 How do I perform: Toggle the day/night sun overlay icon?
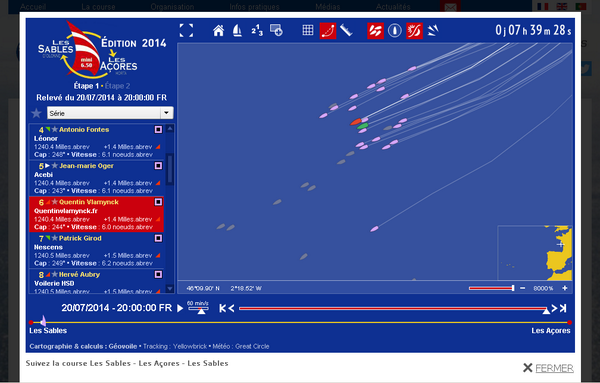[x=414, y=31]
